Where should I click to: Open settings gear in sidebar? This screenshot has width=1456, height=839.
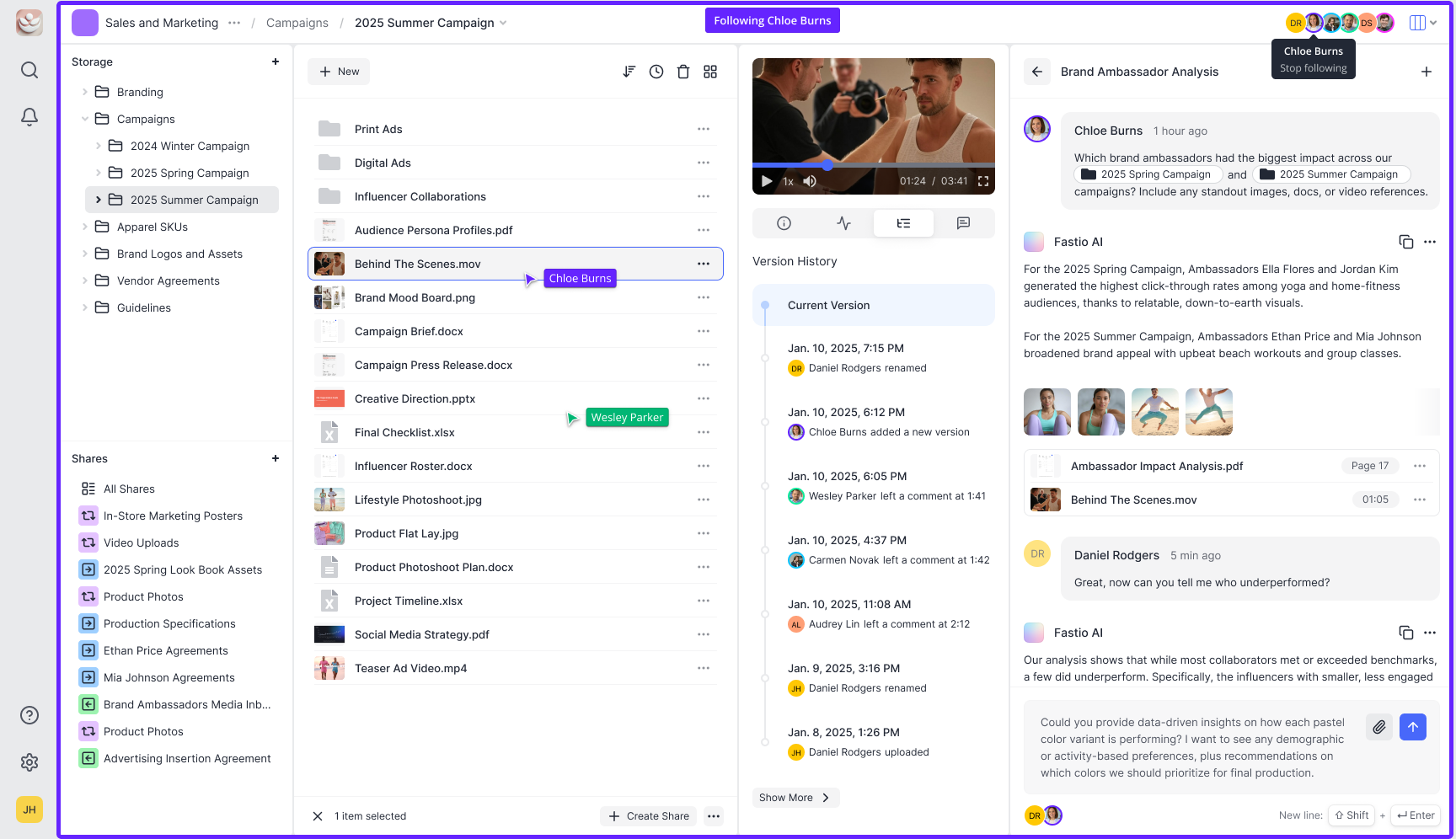pos(29,762)
